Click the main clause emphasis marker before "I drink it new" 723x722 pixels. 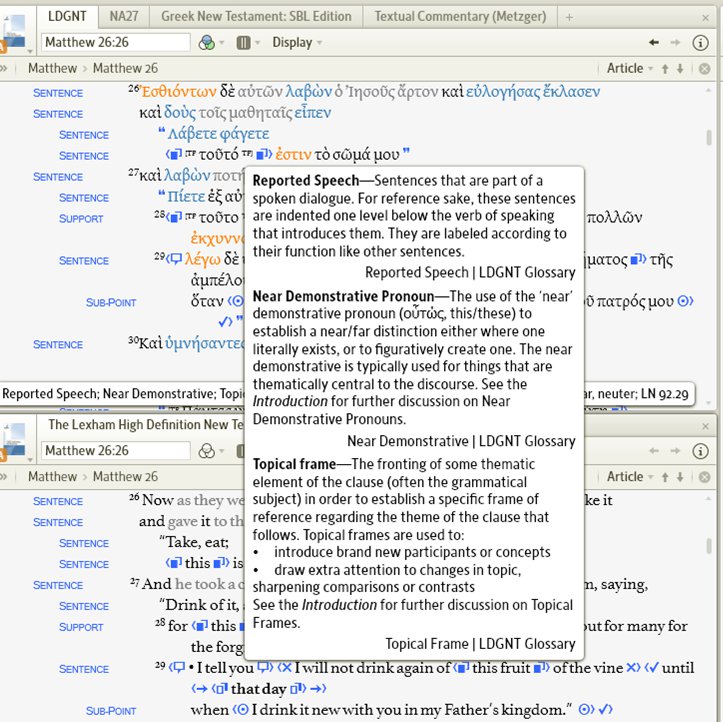pyautogui.click(x=241, y=710)
